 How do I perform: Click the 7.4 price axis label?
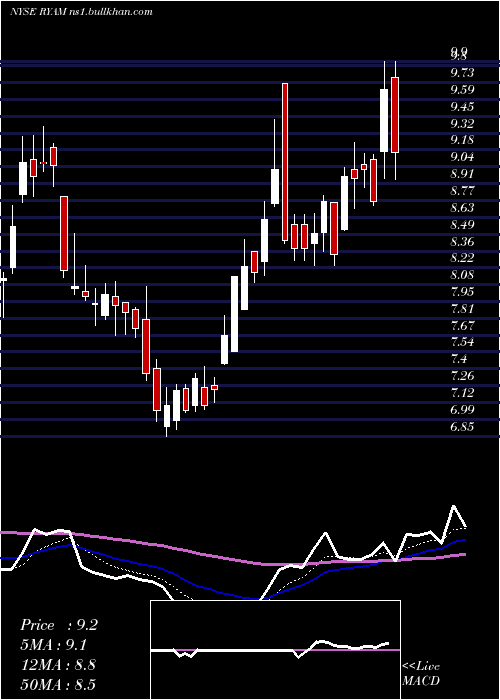coord(460,359)
